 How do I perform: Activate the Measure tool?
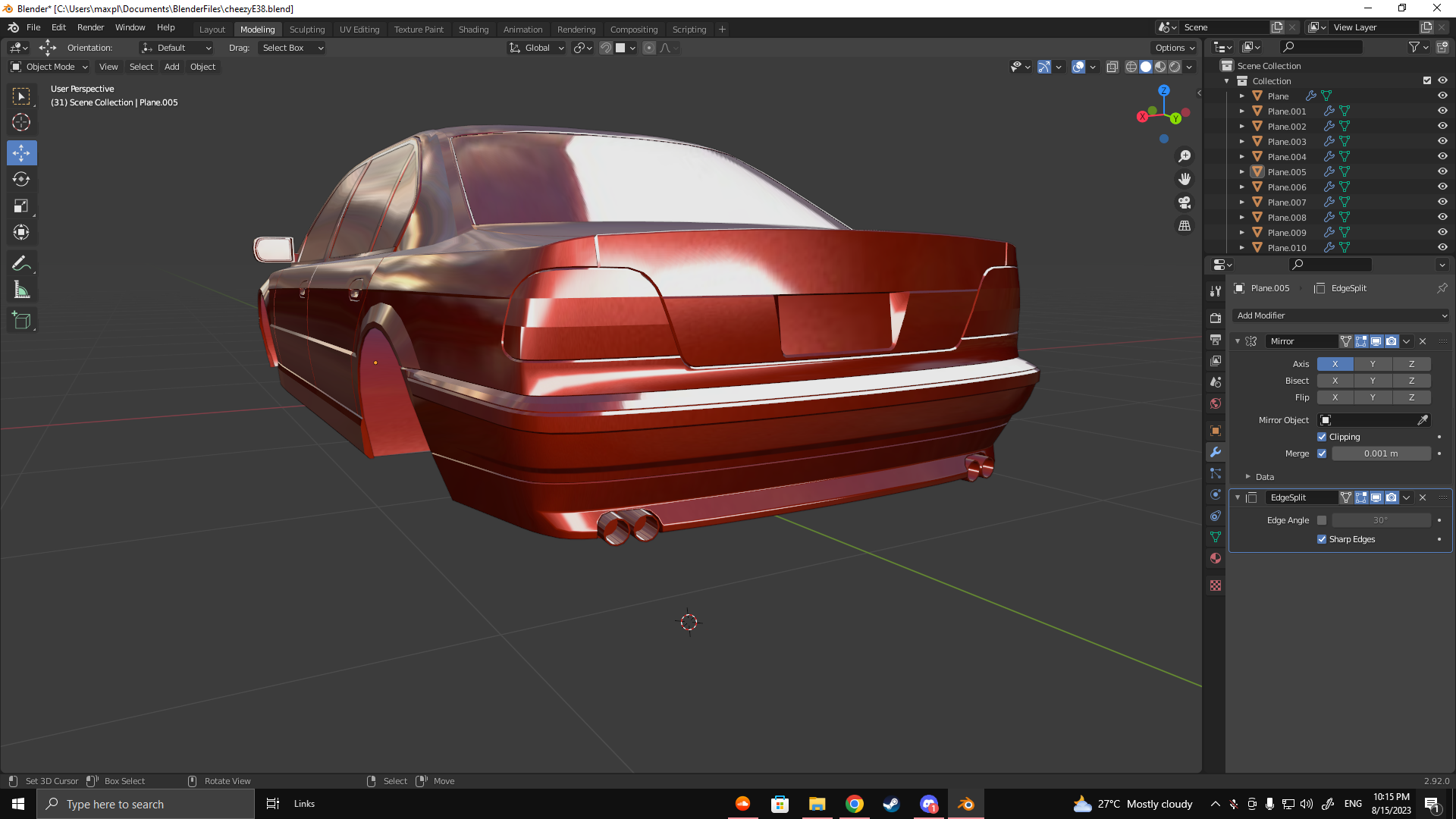[x=21, y=290]
